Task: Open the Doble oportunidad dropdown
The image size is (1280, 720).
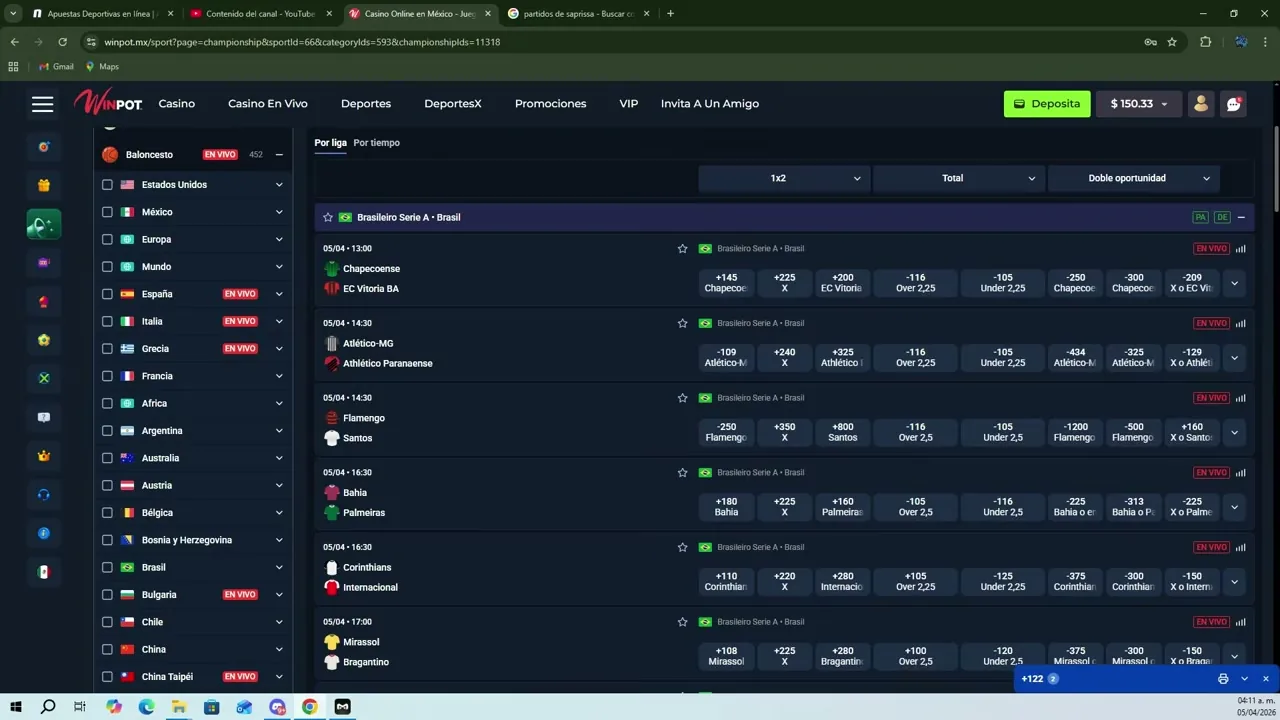Action: click(x=1133, y=178)
